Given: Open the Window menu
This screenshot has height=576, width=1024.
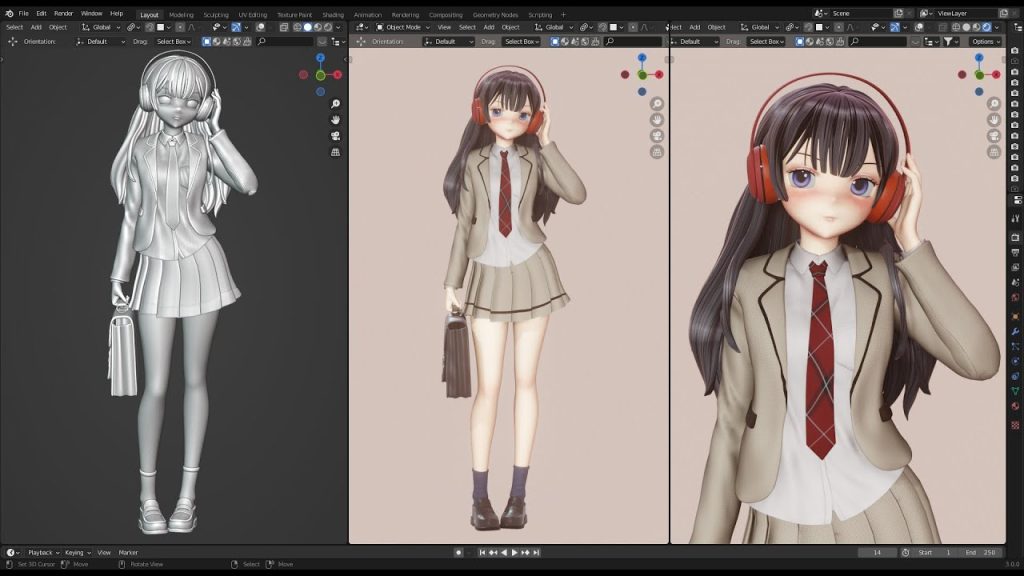Looking at the screenshot, I should pyautogui.click(x=91, y=13).
